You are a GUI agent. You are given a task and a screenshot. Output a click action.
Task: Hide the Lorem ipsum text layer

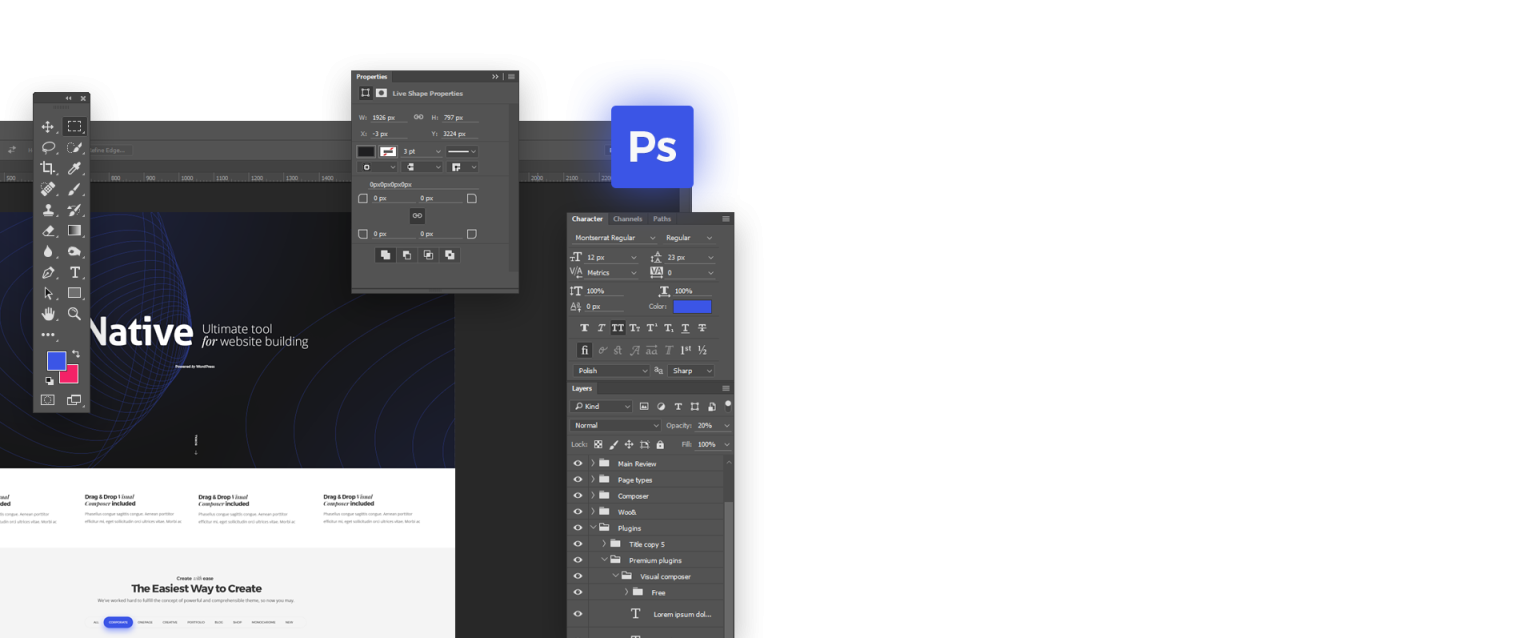point(577,614)
